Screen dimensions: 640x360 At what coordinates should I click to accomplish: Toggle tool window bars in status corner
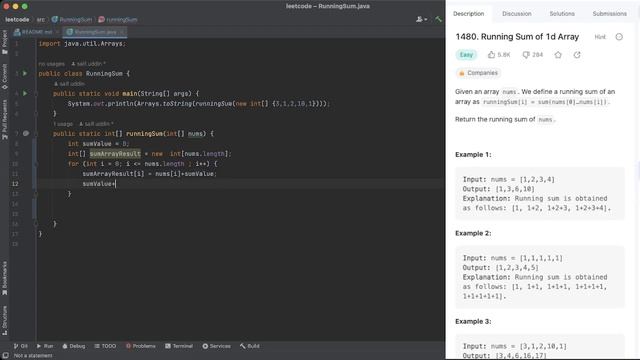pyautogui.click(x=5, y=356)
